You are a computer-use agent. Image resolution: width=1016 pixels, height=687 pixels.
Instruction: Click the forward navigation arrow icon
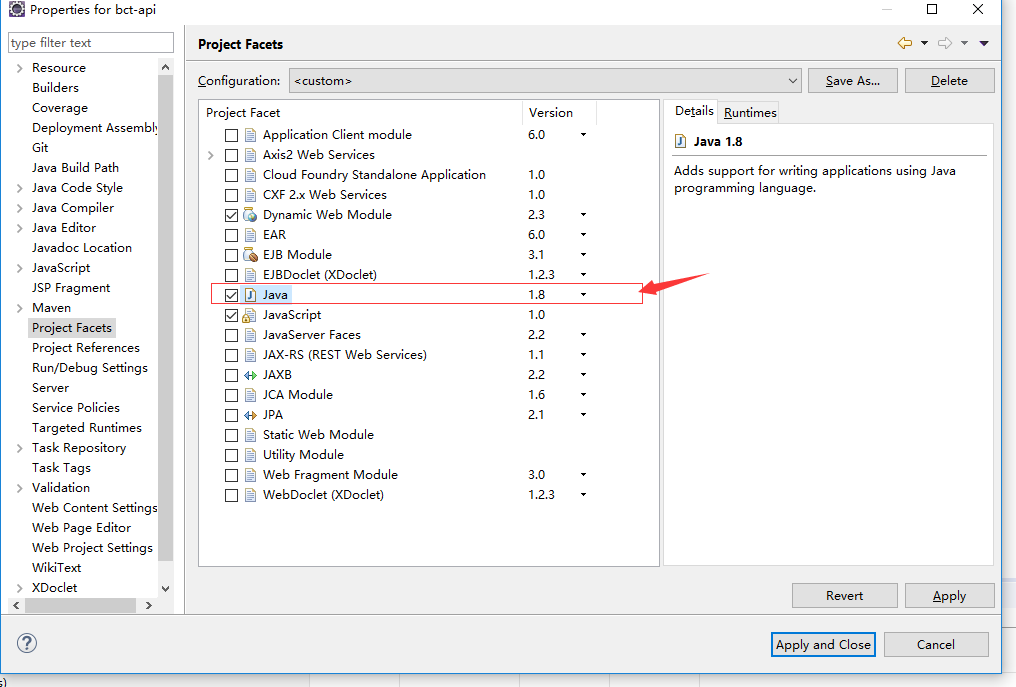[945, 43]
